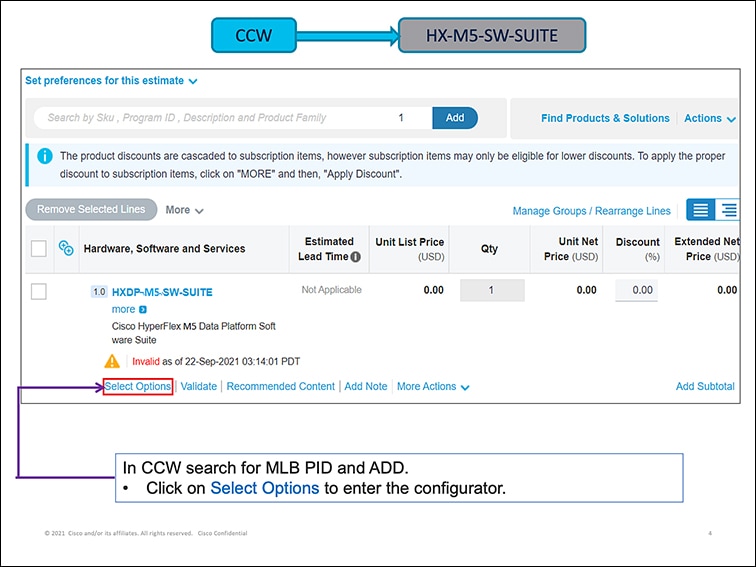Click the Qty field for line 1.0
Viewport: 756px width, 567px height.
tap(492, 290)
